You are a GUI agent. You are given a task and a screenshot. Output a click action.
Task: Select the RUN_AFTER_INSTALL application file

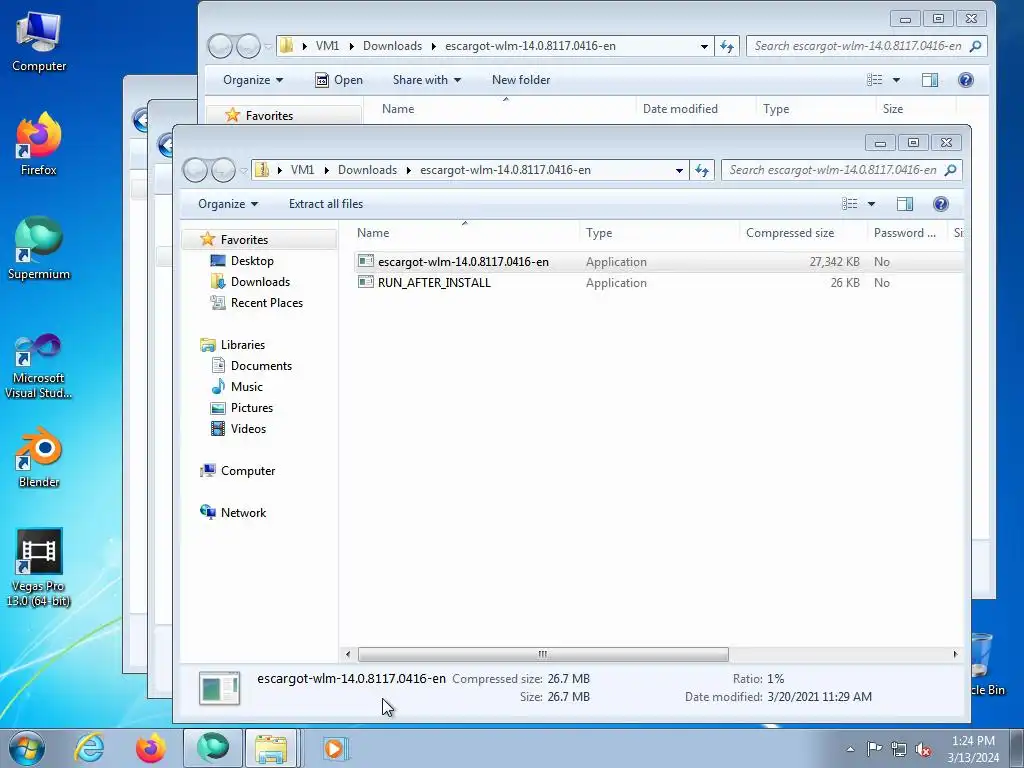tap(434, 283)
